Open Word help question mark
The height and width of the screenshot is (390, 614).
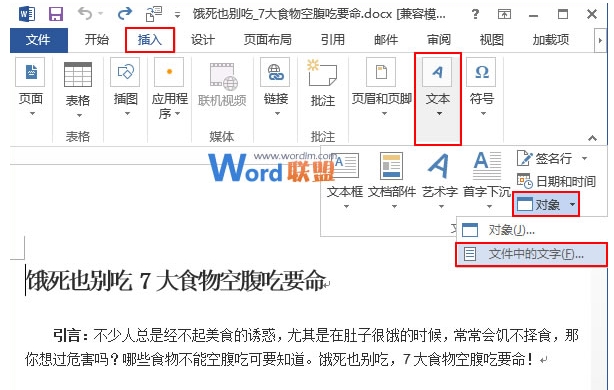475,14
